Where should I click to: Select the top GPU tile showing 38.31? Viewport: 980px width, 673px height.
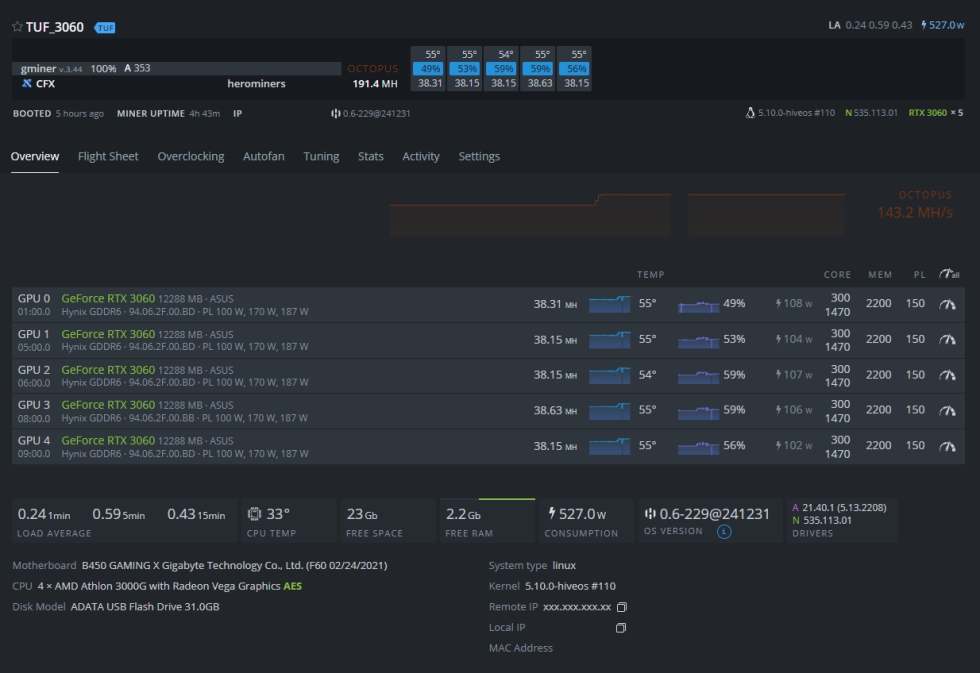tap(430, 69)
